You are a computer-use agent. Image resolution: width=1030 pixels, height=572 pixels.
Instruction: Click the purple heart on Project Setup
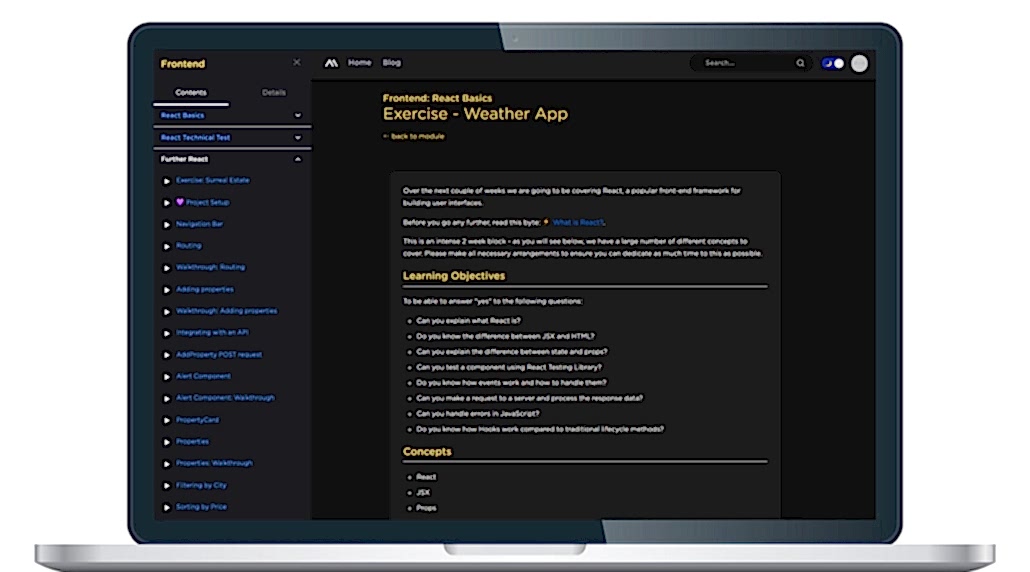tap(180, 202)
